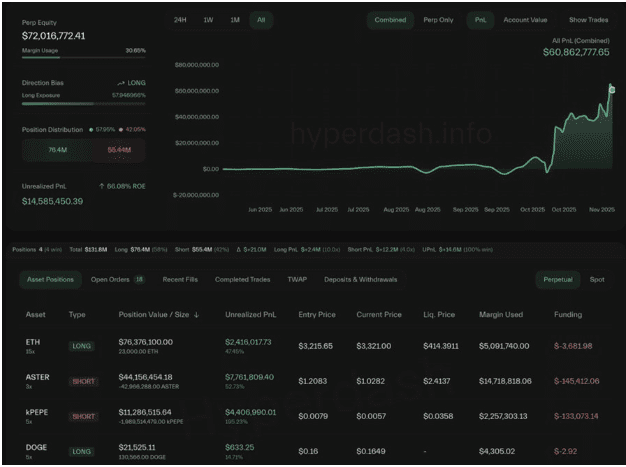Screen dimensions: 626x467
Task: Click the Direction Bias LONG trend arrow icon
Action: click(120, 84)
